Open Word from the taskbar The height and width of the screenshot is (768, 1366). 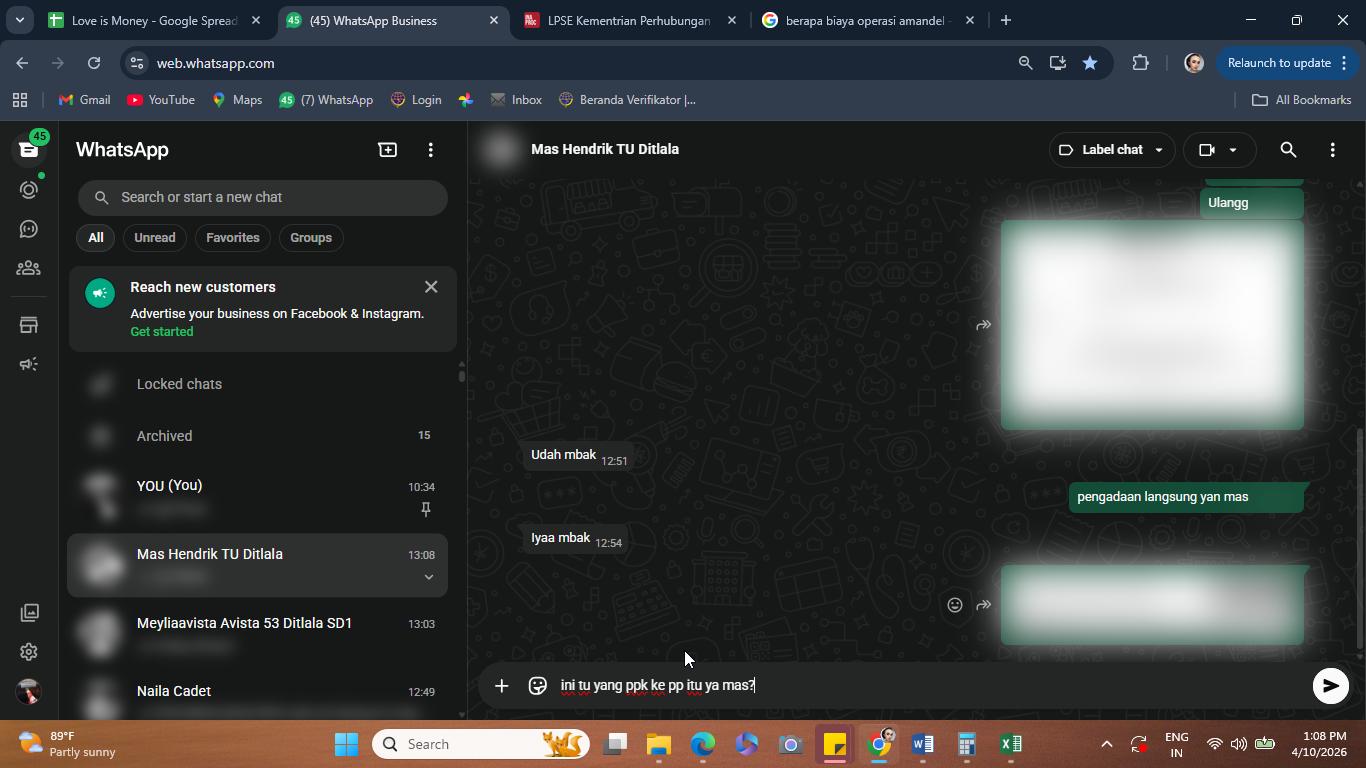point(923,744)
